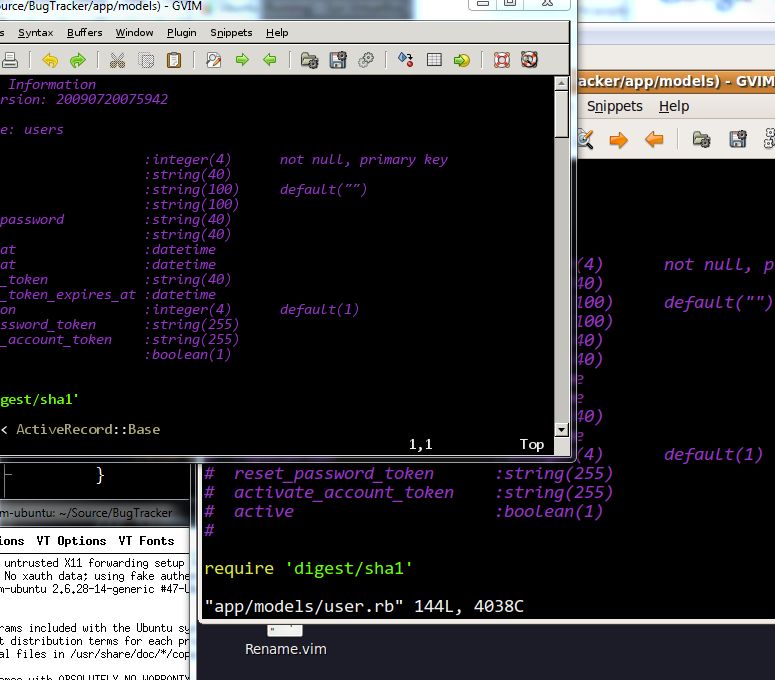This screenshot has width=775, height=680.
Task: Click 'default(1)' text in front editor
Action: (319, 309)
